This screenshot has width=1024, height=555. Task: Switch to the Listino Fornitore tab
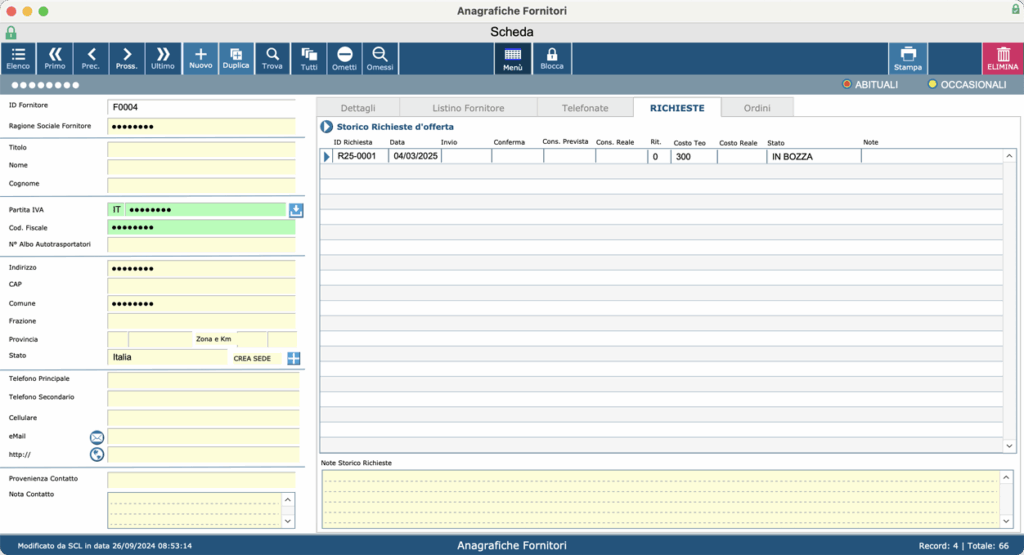(468, 108)
